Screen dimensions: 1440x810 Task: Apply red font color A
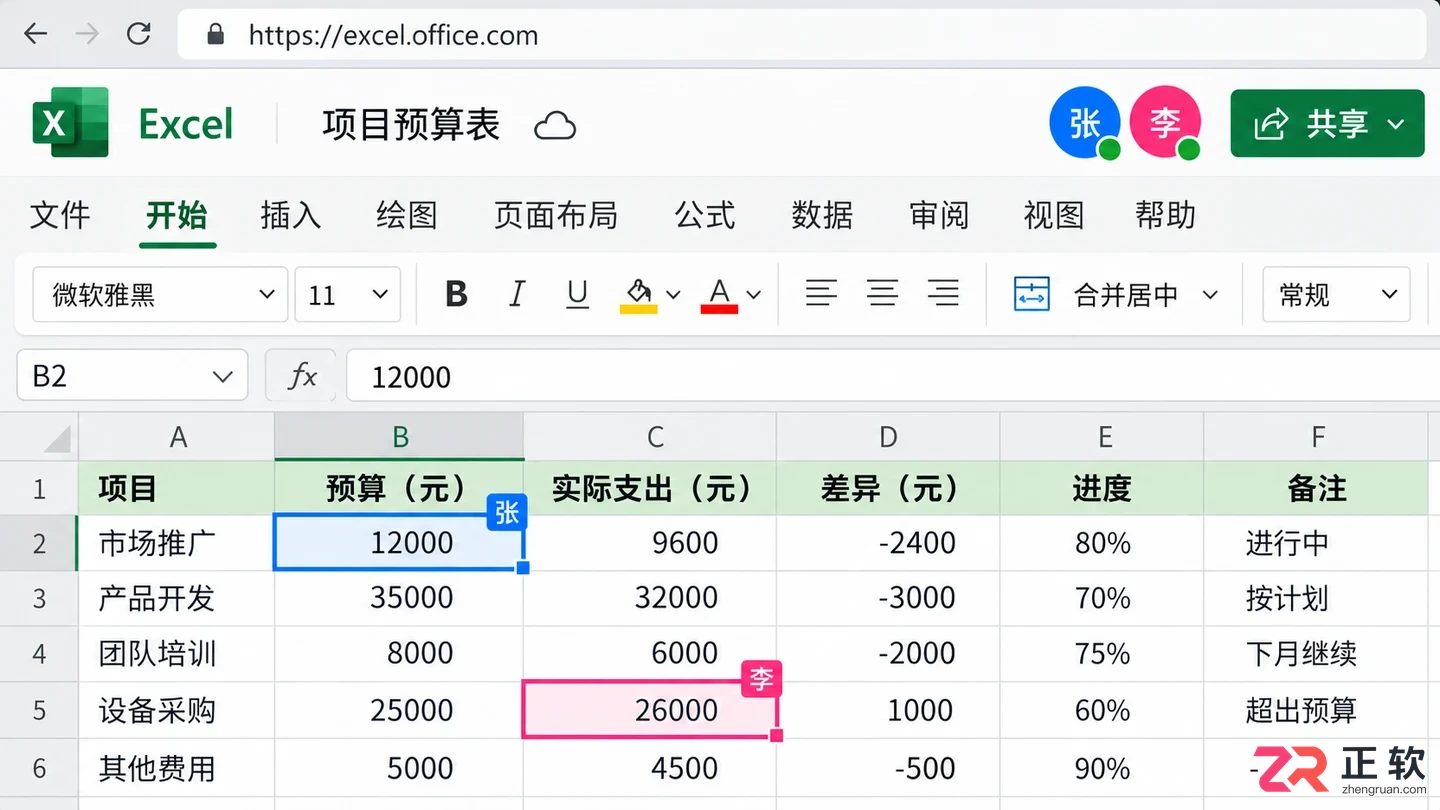pyautogui.click(x=719, y=294)
